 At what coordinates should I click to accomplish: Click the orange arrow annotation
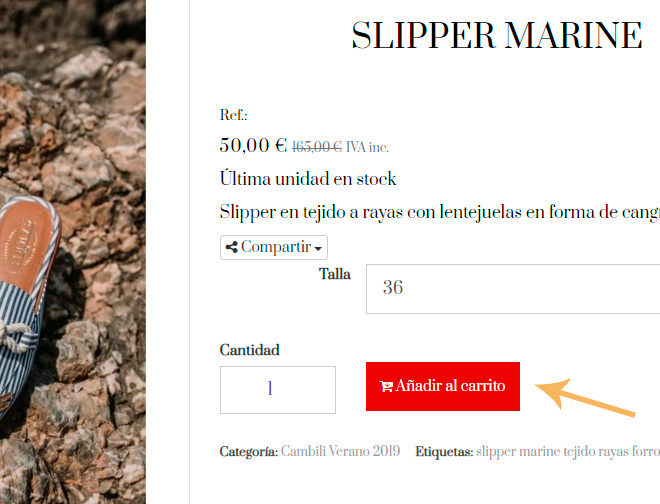(585, 398)
